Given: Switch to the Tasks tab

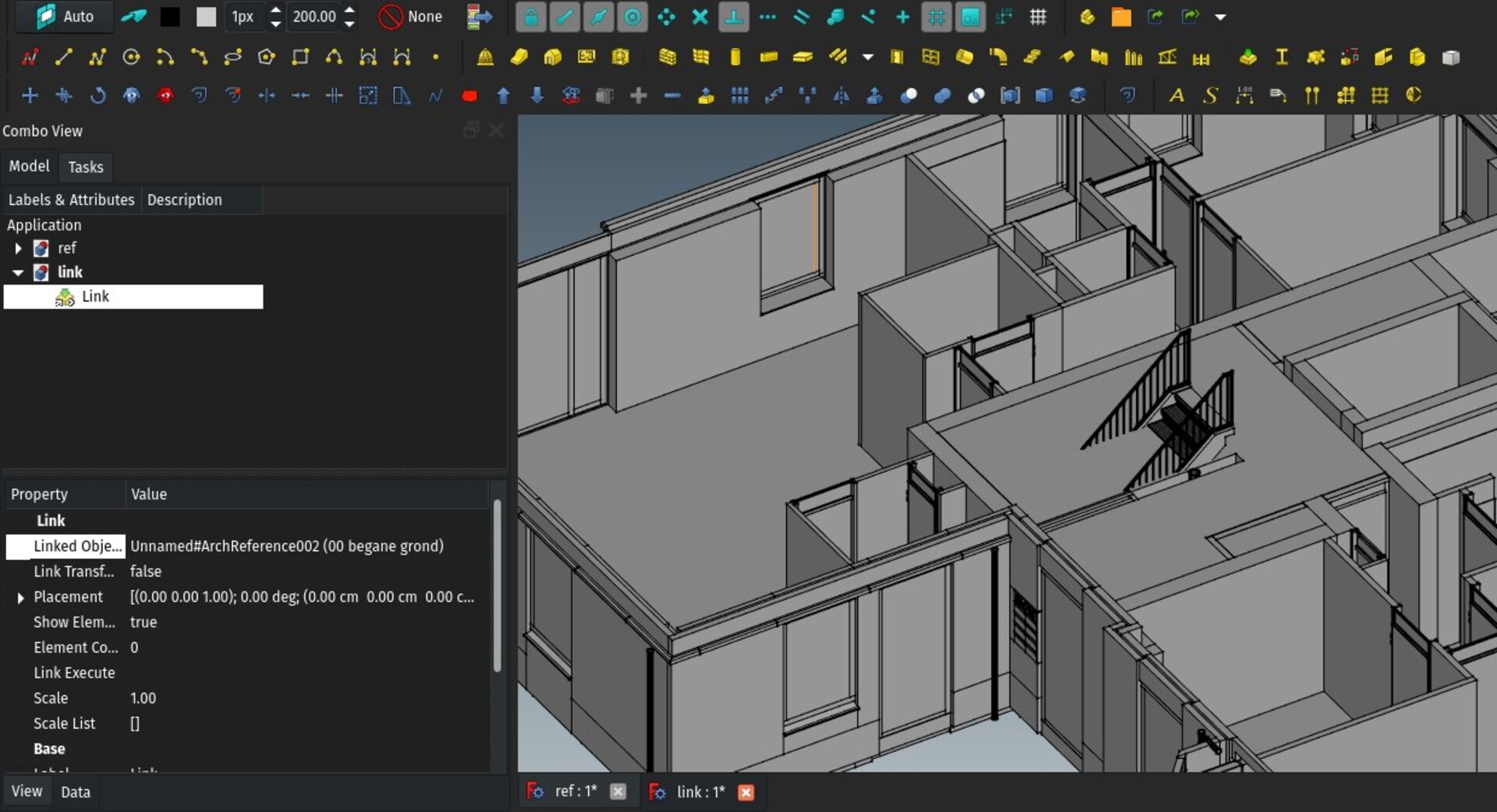Looking at the screenshot, I should pos(85,167).
